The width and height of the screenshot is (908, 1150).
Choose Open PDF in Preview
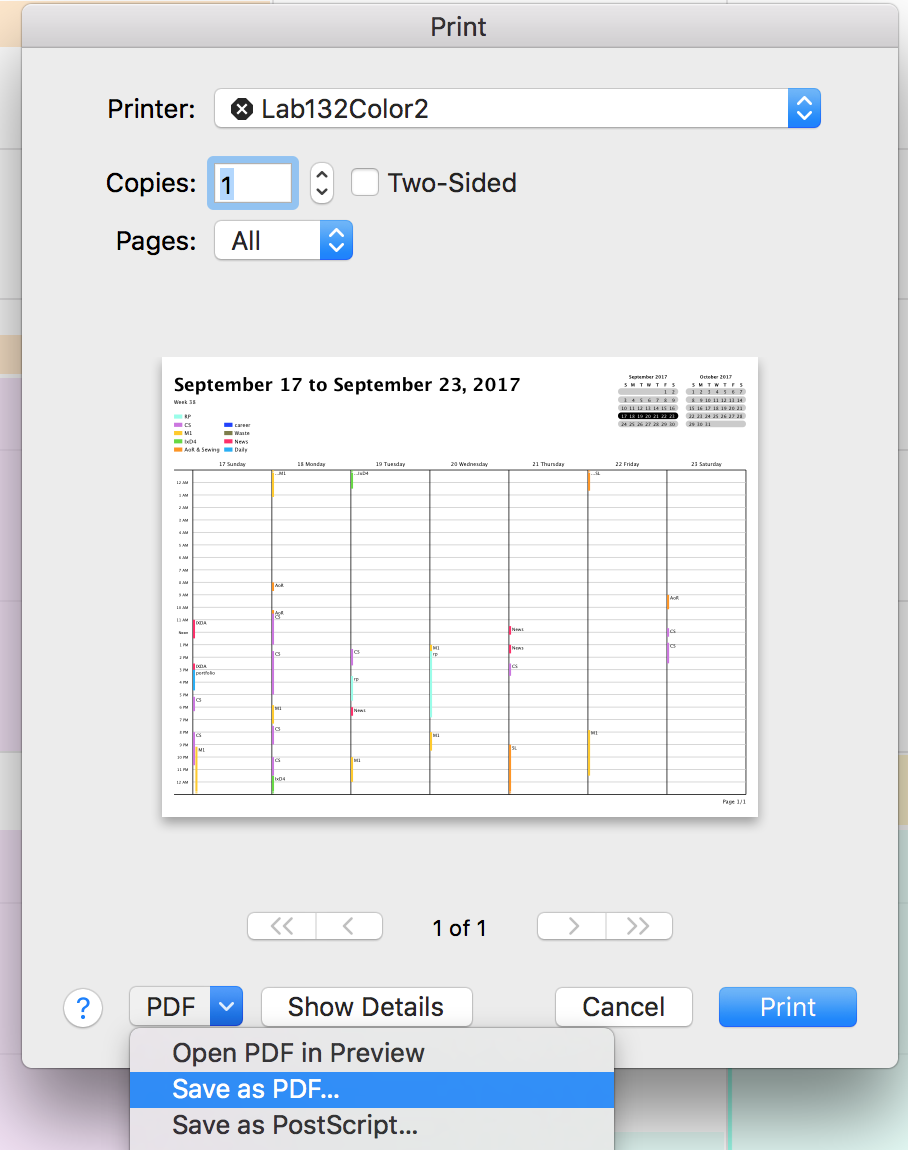click(298, 1053)
